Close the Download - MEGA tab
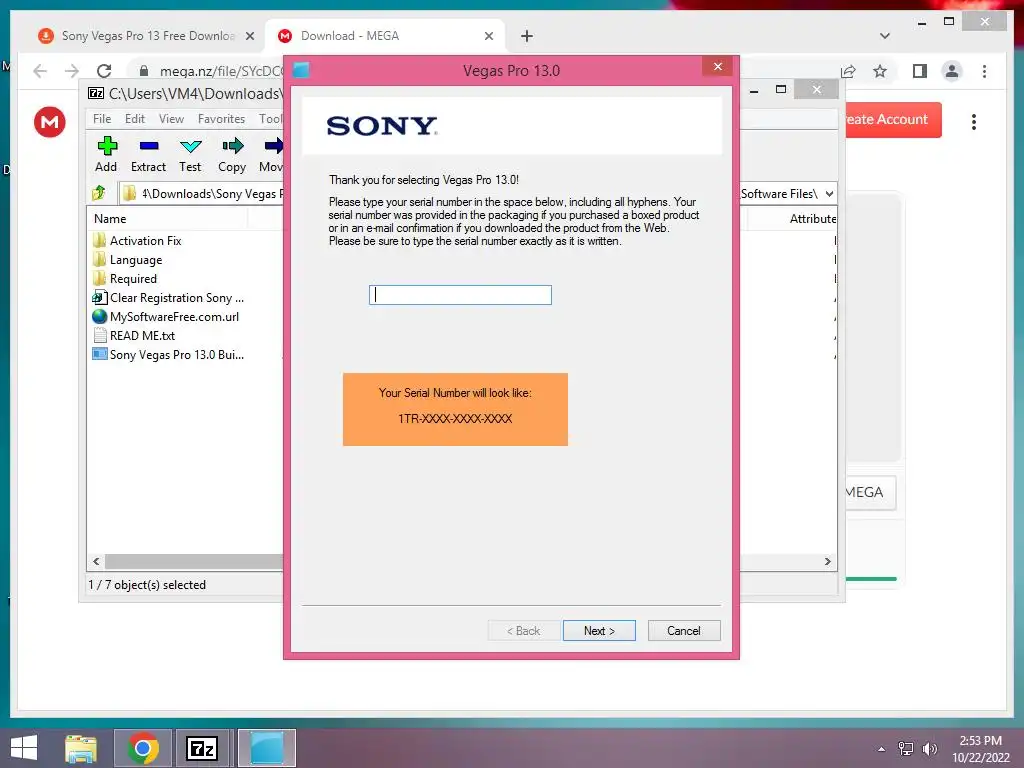1024x768 pixels. 488,37
